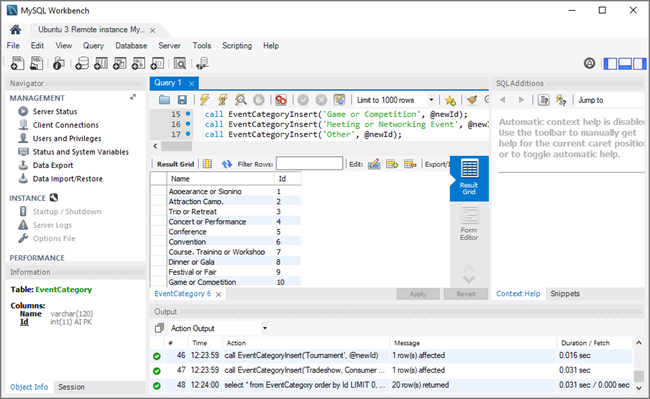650x399 pixels.
Task: Click the SQL editor horizontal scrollbar
Action: point(177,146)
